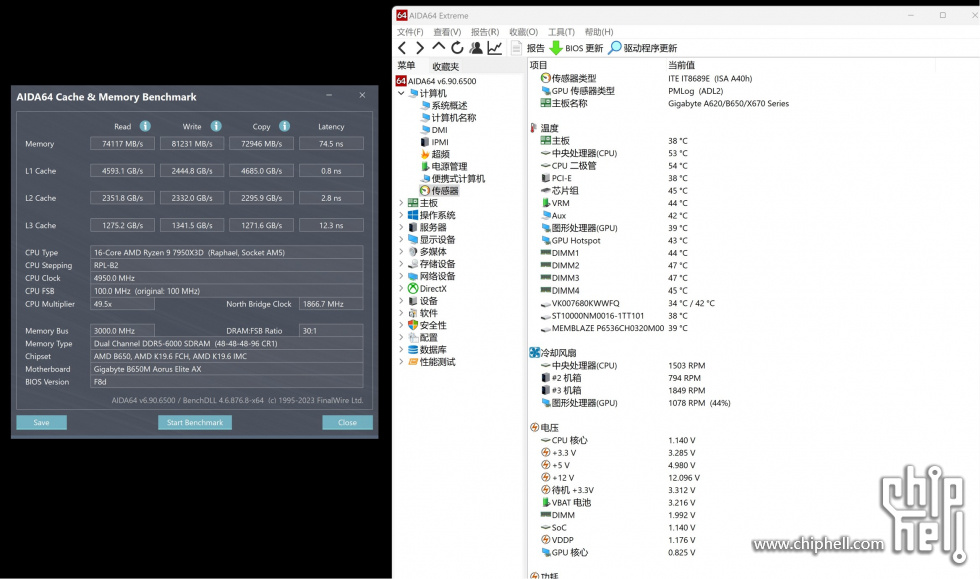
Task: Select 便携式计算机 in the tree
Action: click(x=452, y=178)
